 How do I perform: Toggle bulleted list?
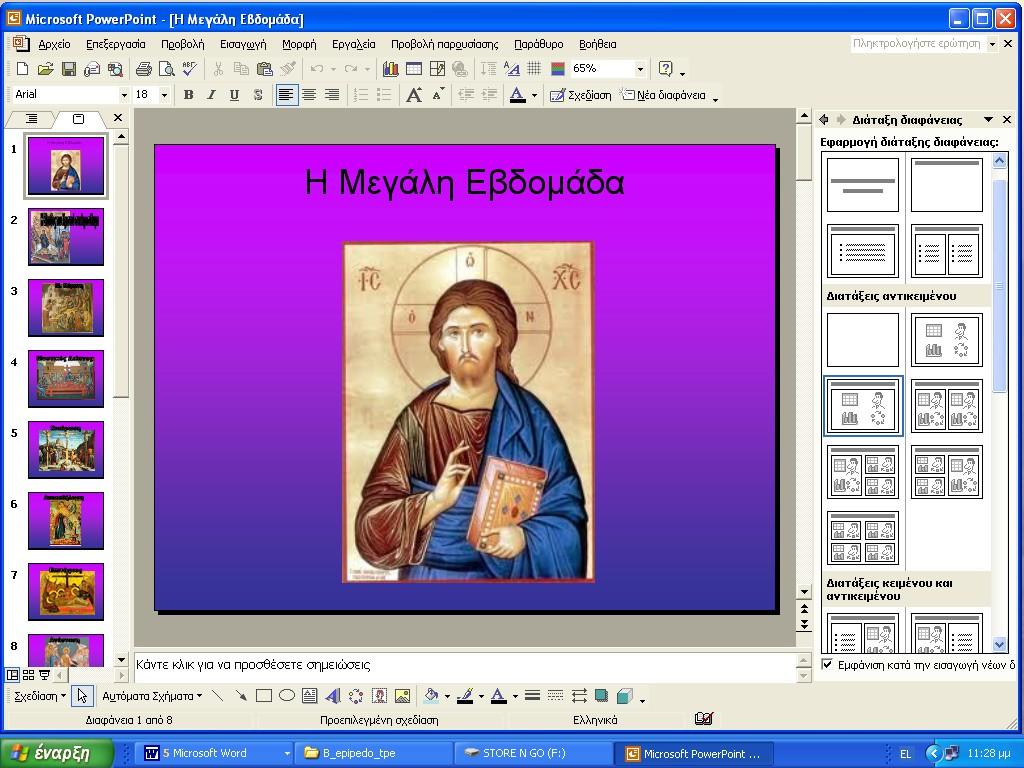click(384, 95)
